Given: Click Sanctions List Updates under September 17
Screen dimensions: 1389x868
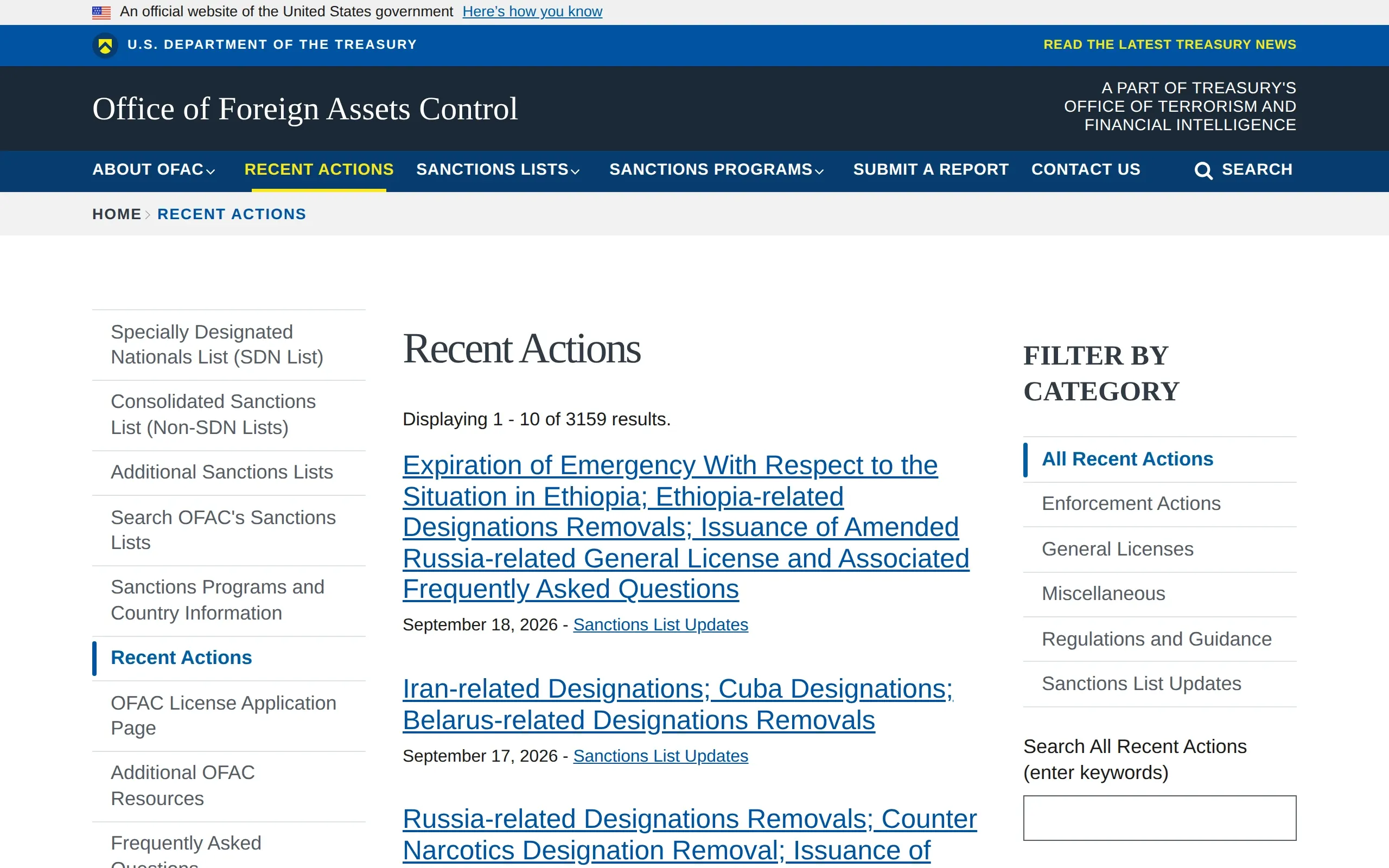Looking at the screenshot, I should pos(660,756).
